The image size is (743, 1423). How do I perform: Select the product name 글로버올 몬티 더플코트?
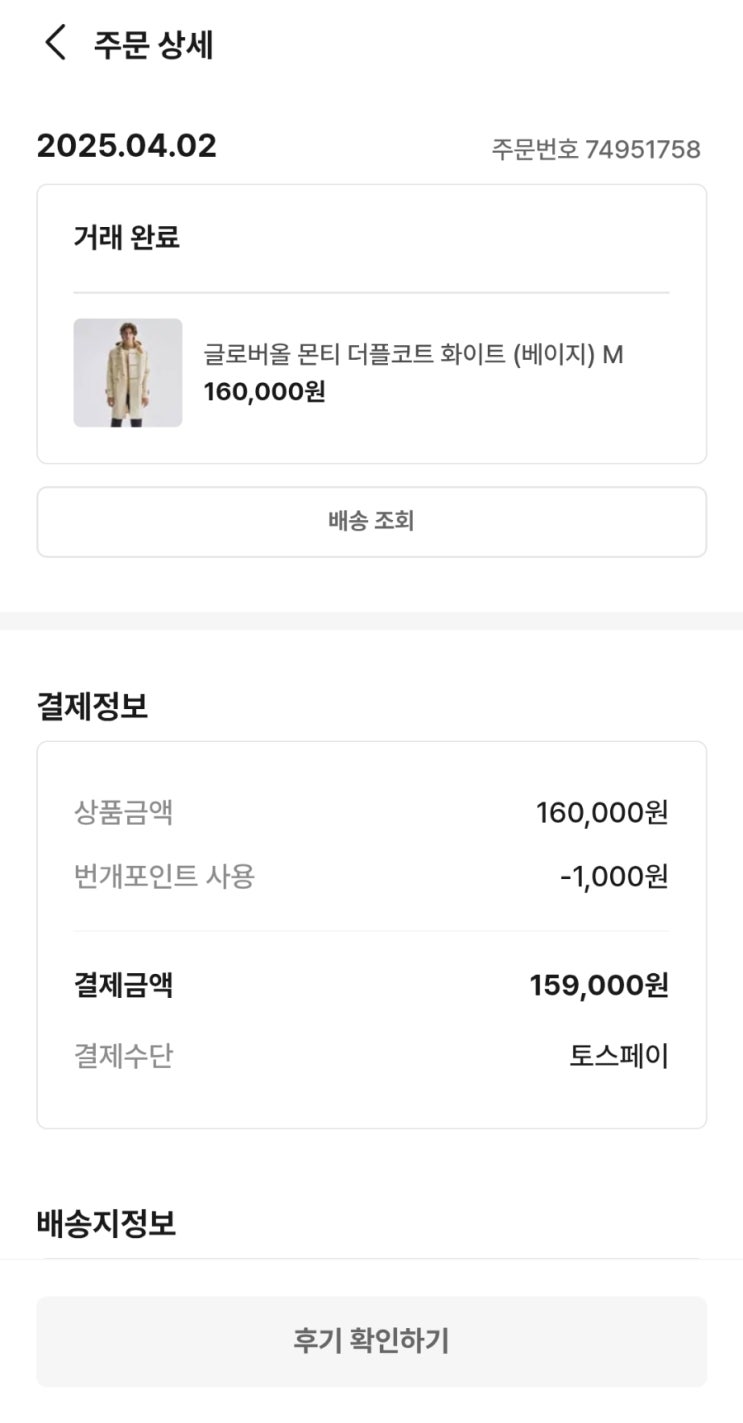pyautogui.click(x=413, y=355)
